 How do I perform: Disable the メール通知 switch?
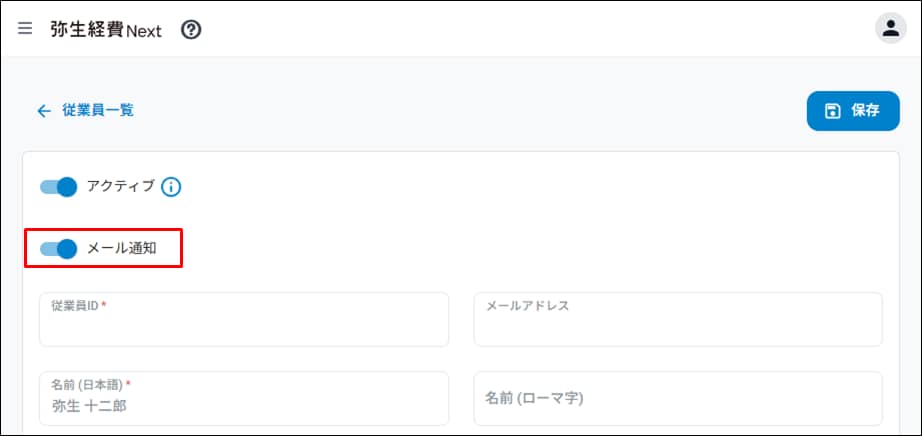point(59,249)
